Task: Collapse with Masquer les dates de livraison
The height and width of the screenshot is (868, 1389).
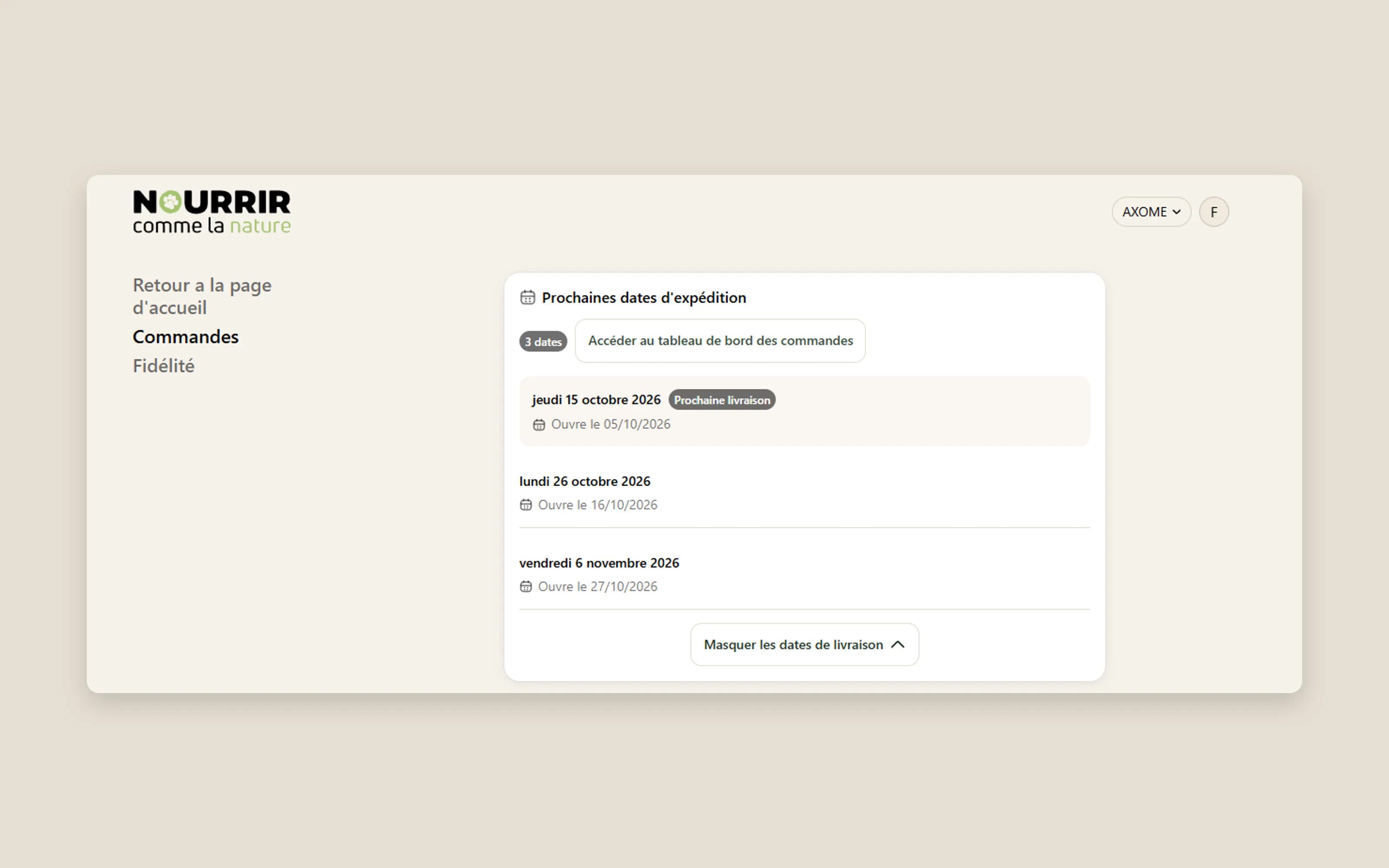Action: (x=804, y=644)
